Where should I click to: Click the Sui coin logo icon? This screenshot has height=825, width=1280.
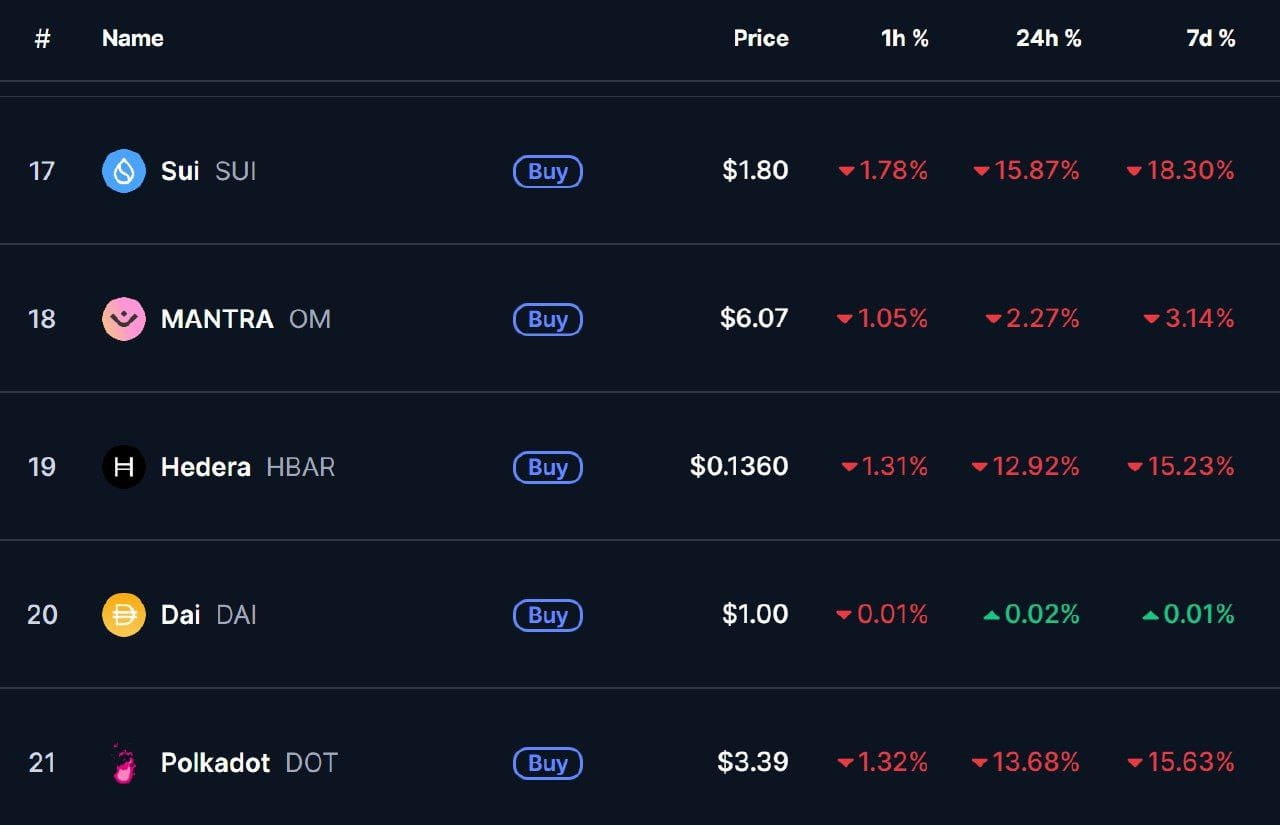click(x=124, y=171)
